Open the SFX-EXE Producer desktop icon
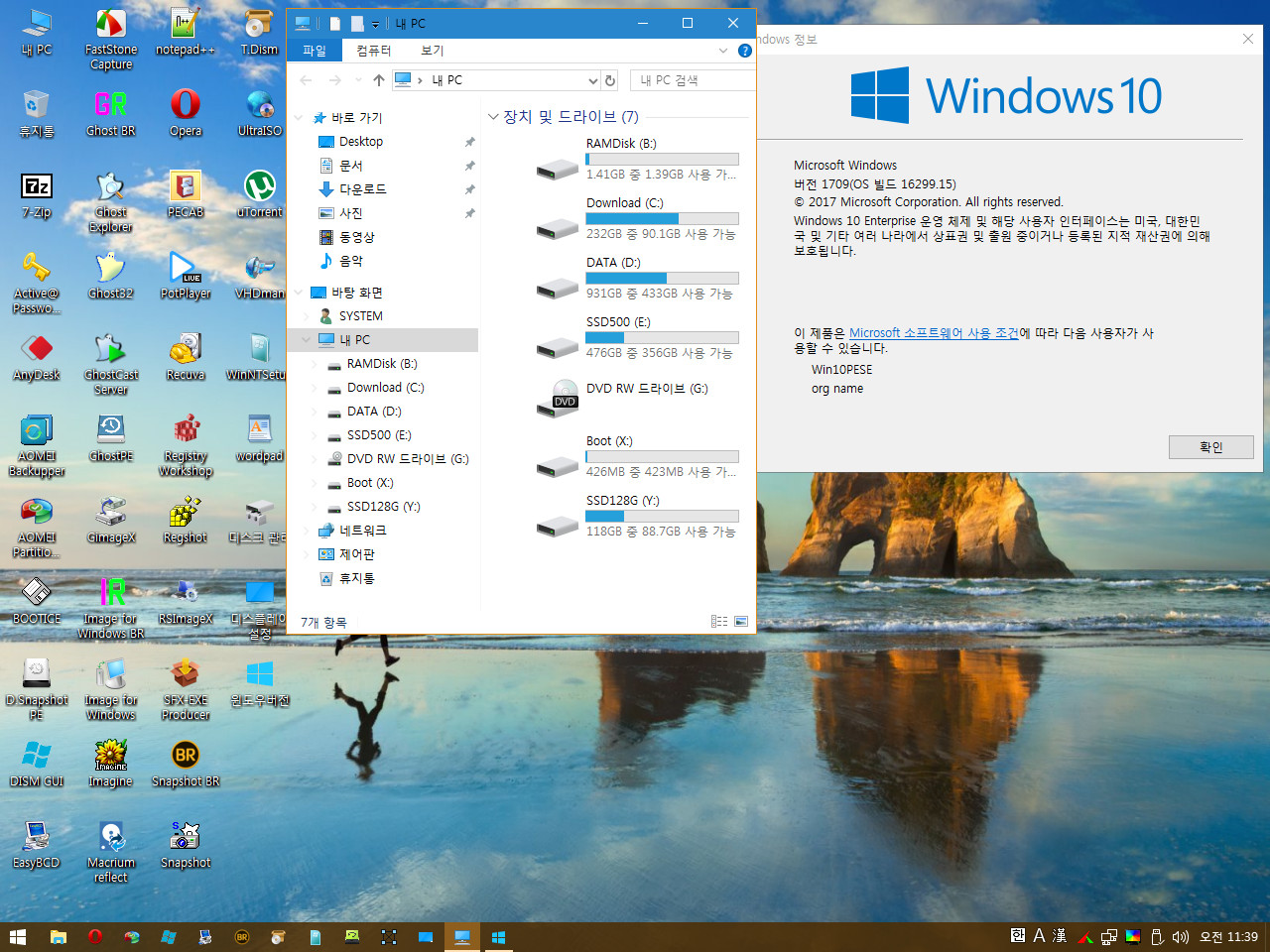 (185, 689)
